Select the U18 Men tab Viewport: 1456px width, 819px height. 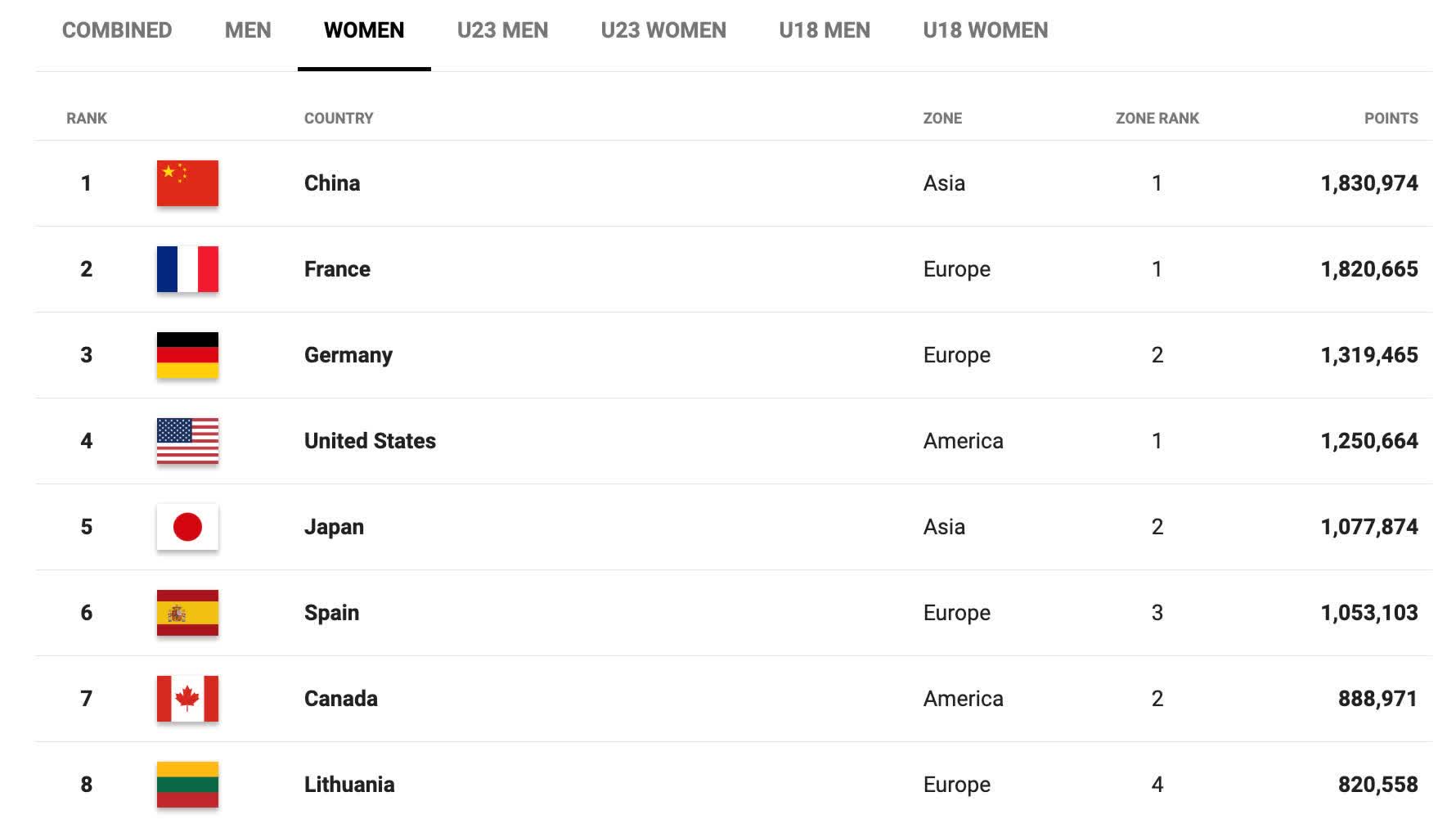point(825,30)
